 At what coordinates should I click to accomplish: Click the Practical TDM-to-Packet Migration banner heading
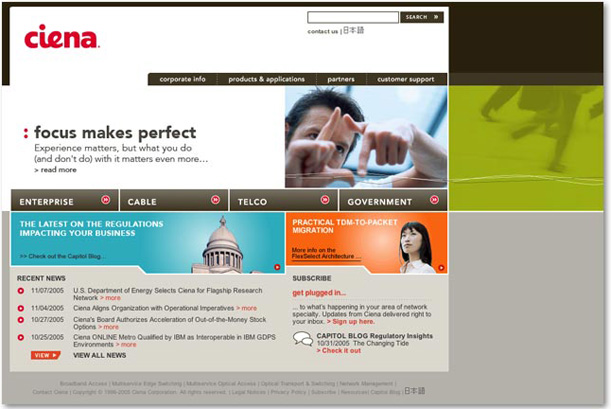pyautogui.click(x=345, y=226)
